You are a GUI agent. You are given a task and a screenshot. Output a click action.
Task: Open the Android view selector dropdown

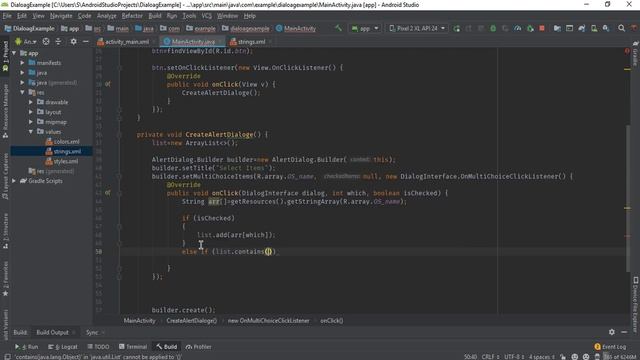pyautogui.click(x=25, y=42)
